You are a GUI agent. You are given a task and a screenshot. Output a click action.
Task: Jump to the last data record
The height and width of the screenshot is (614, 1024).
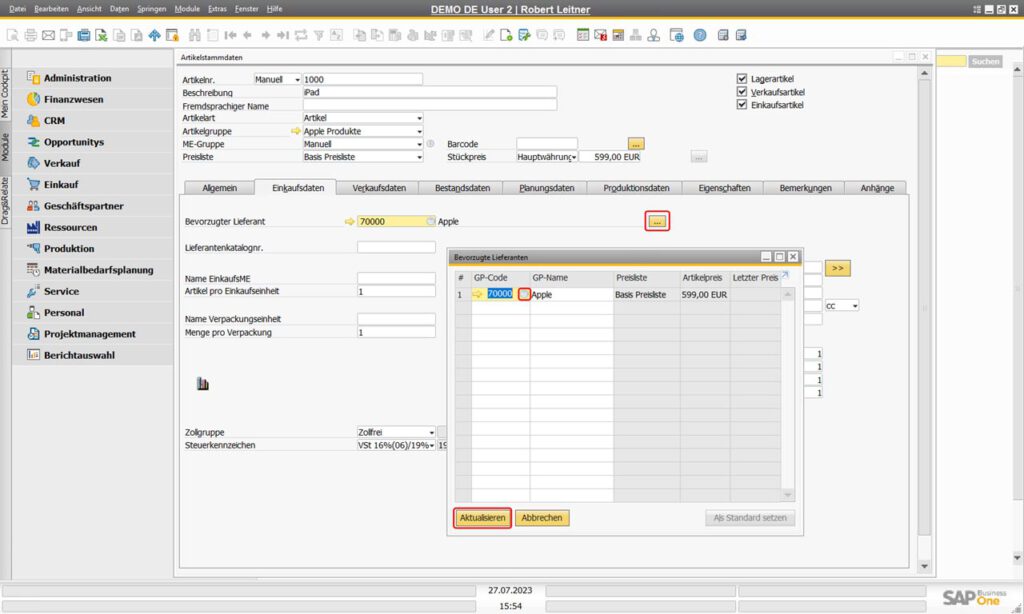(283, 35)
